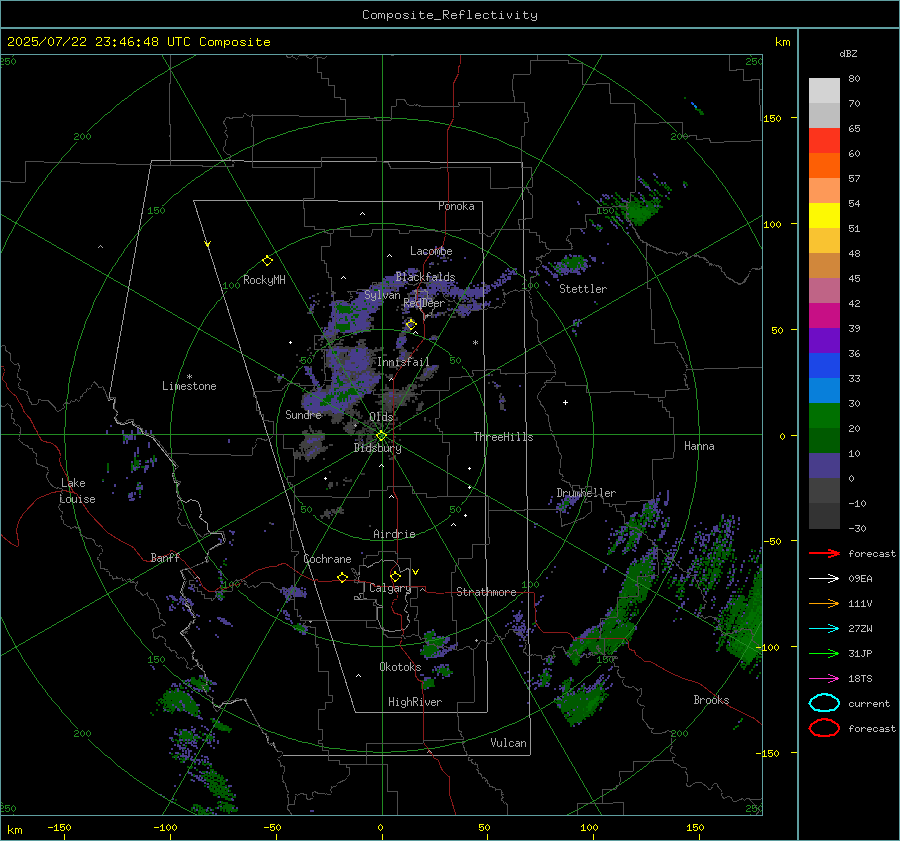Click the cyan 27ZW arrow icon
Viewport: 900px width, 841px height.
pyautogui.click(x=824, y=629)
